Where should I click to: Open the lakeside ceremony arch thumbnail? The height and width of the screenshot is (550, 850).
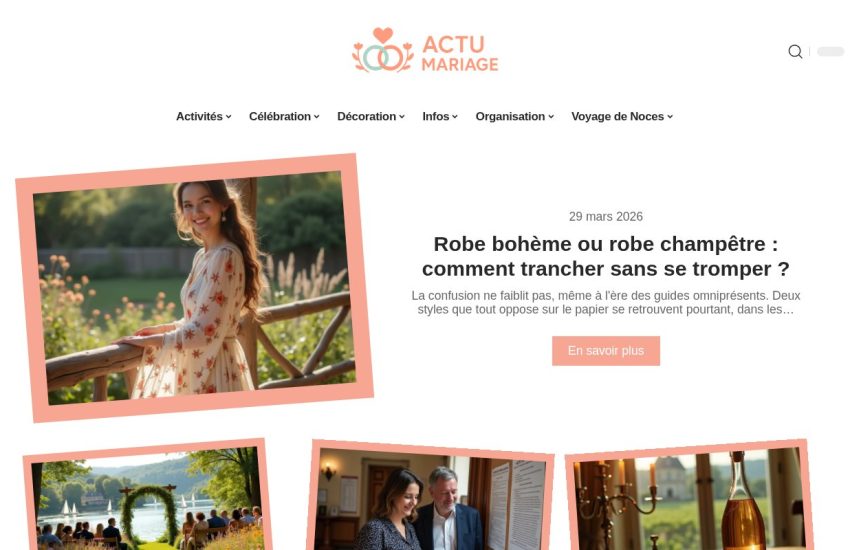(147, 496)
